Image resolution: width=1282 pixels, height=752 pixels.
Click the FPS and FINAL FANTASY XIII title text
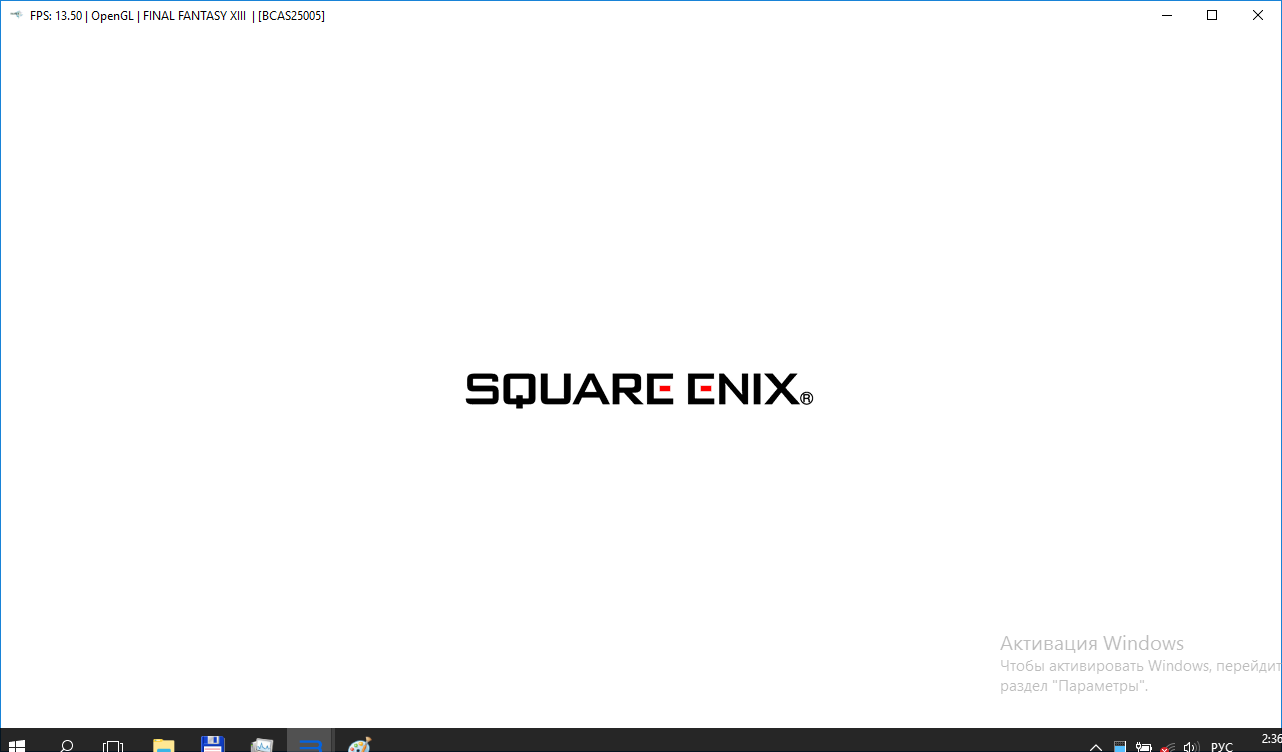tap(177, 16)
